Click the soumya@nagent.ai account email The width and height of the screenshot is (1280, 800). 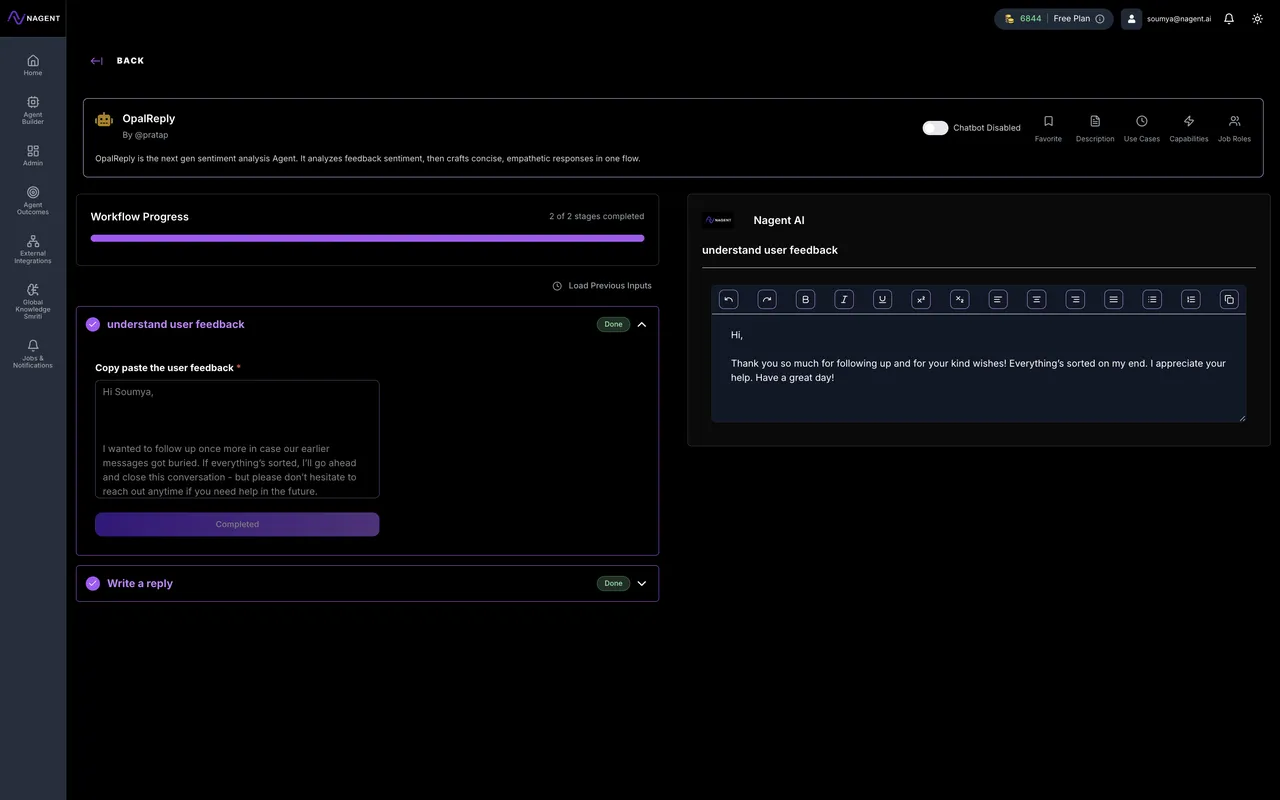click(x=1179, y=19)
